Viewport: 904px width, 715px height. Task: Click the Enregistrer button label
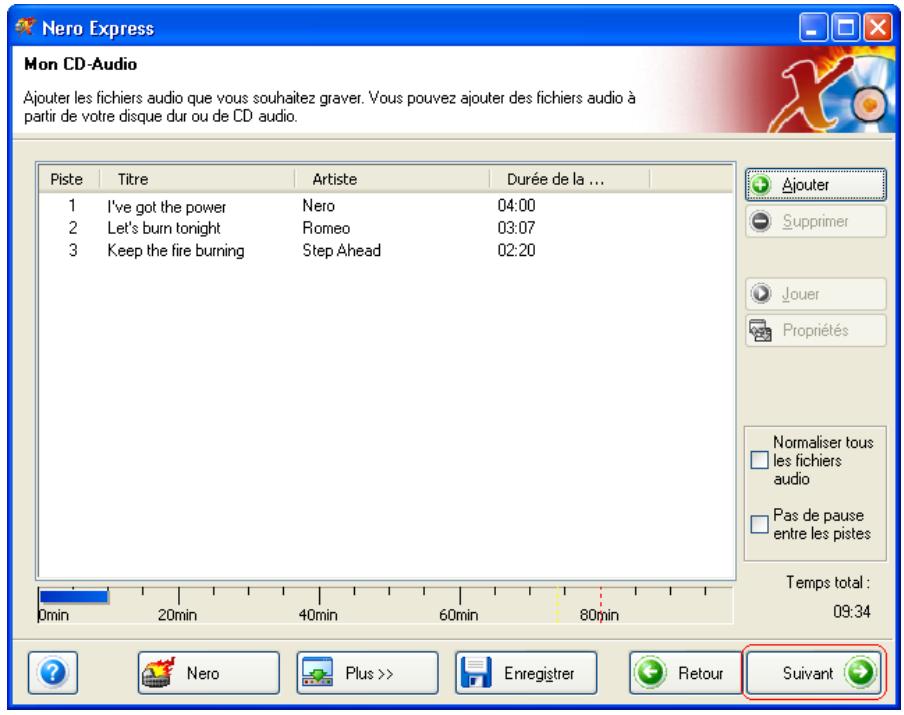(x=539, y=674)
